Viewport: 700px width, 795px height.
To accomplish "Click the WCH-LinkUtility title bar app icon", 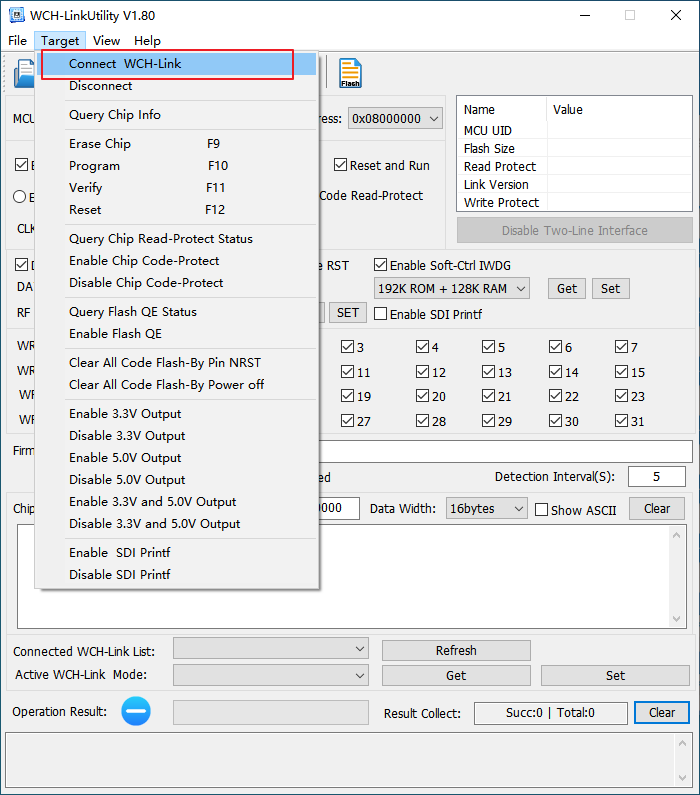I will [x=15, y=15].
